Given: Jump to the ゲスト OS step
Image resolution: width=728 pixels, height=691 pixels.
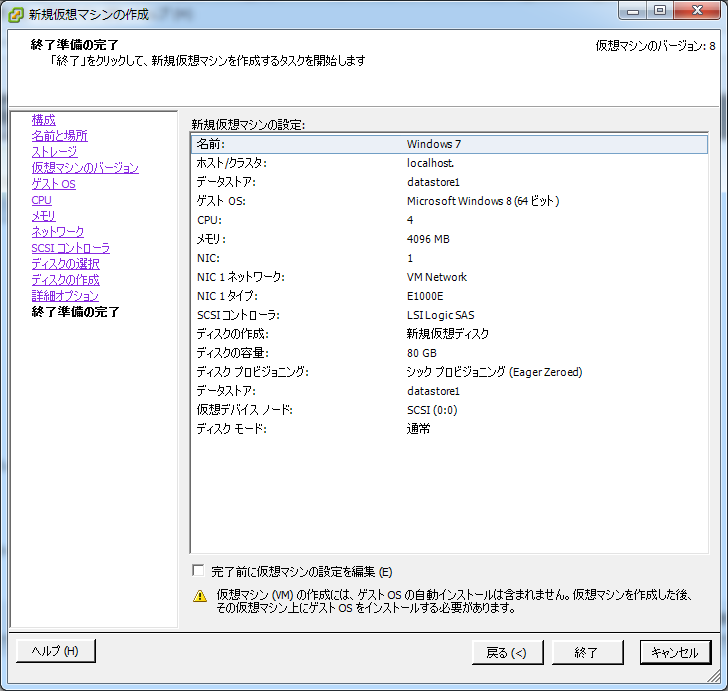Looking at the screenshot, I should point(53,184).
